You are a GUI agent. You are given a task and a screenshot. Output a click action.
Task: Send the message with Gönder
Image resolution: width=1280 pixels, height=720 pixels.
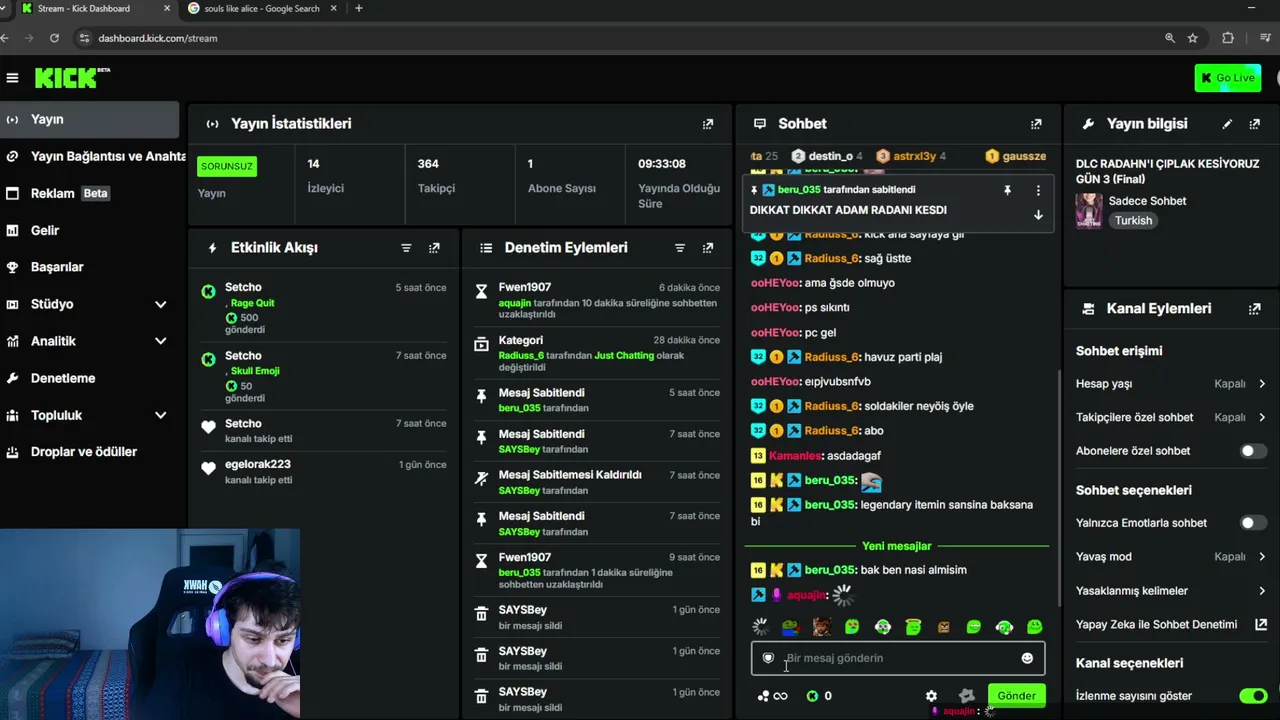tap(1016, 696)
